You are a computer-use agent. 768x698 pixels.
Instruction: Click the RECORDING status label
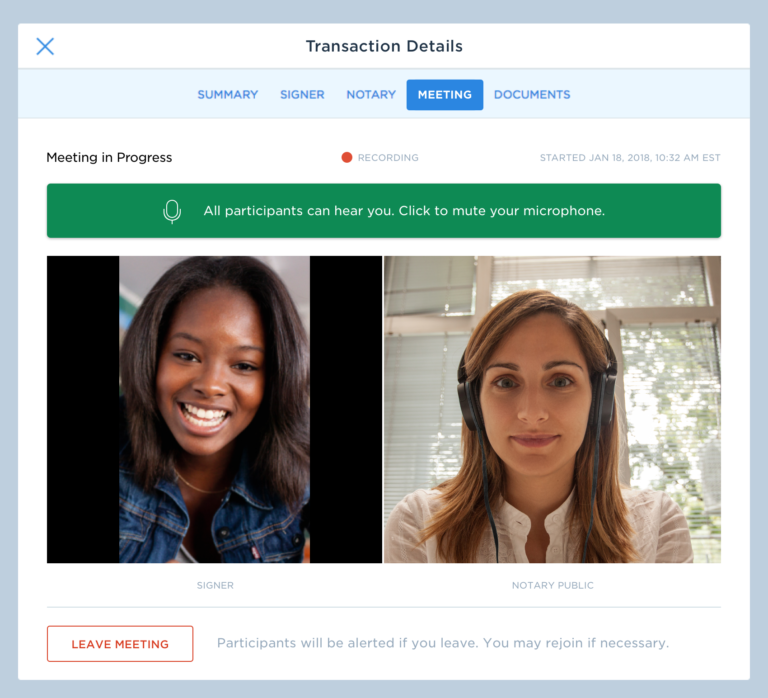[388, 158]
